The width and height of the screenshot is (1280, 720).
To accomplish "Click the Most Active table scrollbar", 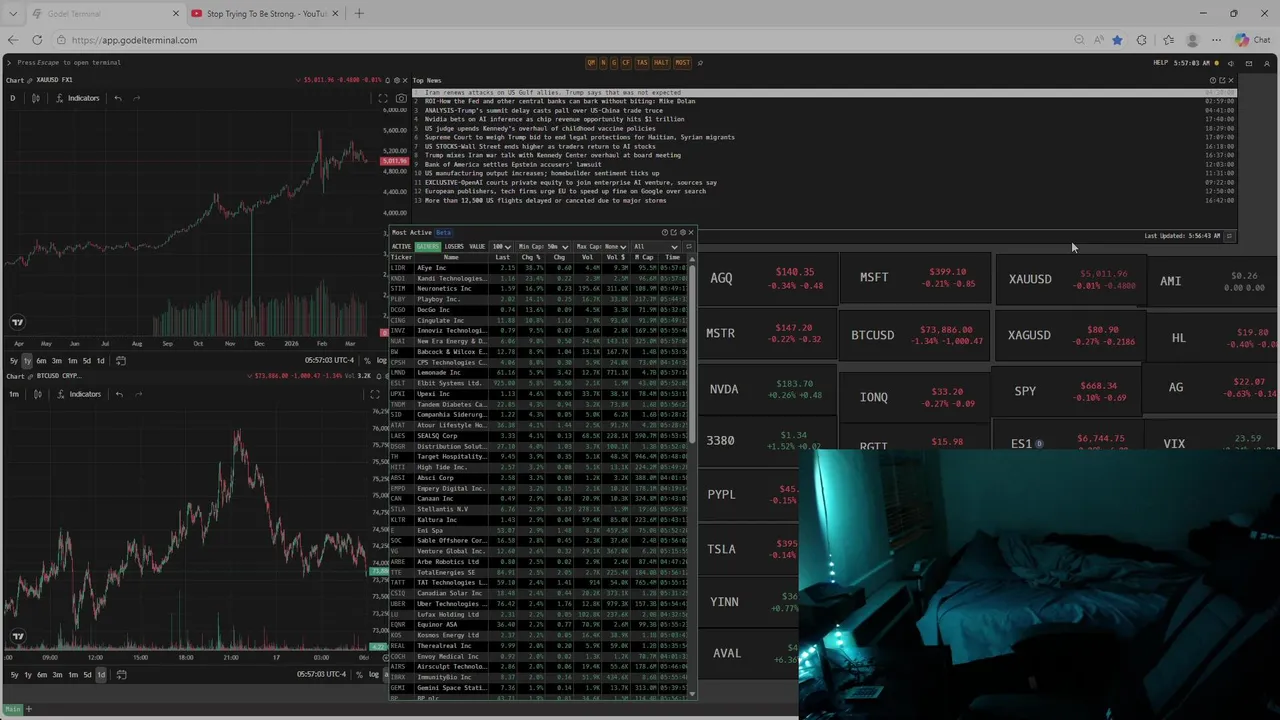I will click(x=691, y=354).
